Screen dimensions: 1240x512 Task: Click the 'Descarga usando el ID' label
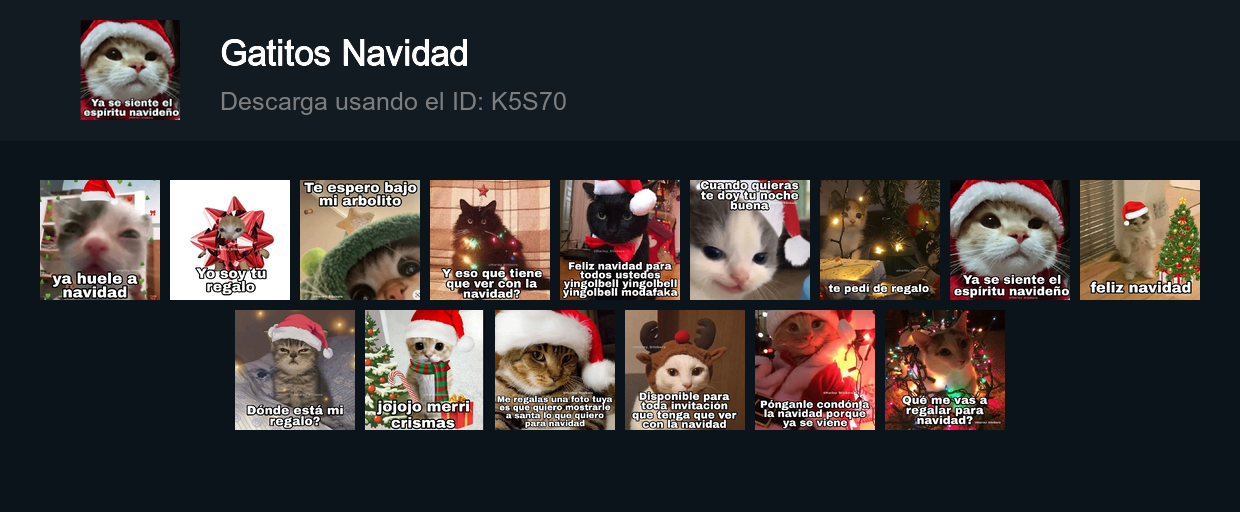[x=352, y=102]
